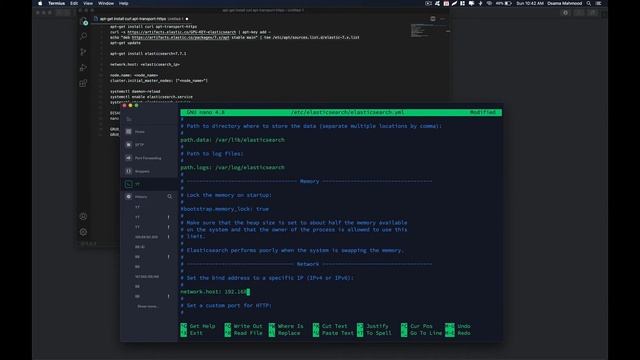Click the screen recording icon in menu bar
640x360 pixels.
click(x=428, y=3)
